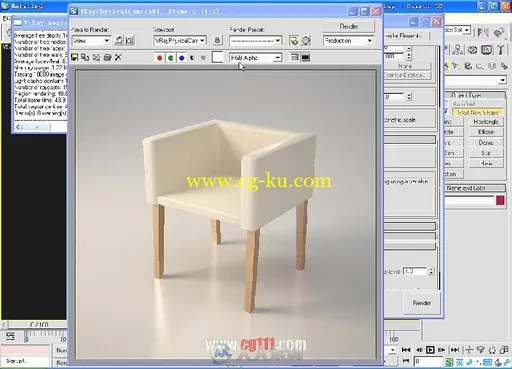Viewport: 512px width, 369px height.
Task: Print the rendered image
Action: pos(107,57)
